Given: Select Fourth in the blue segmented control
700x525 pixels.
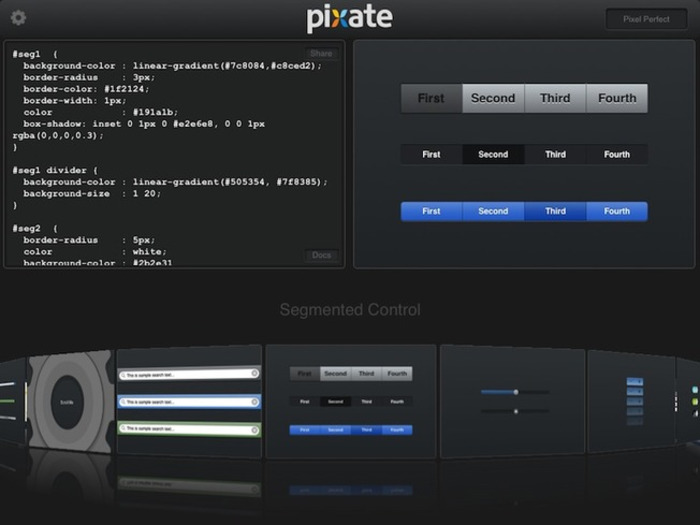Looking at the screenshot, I should (617, 211).
